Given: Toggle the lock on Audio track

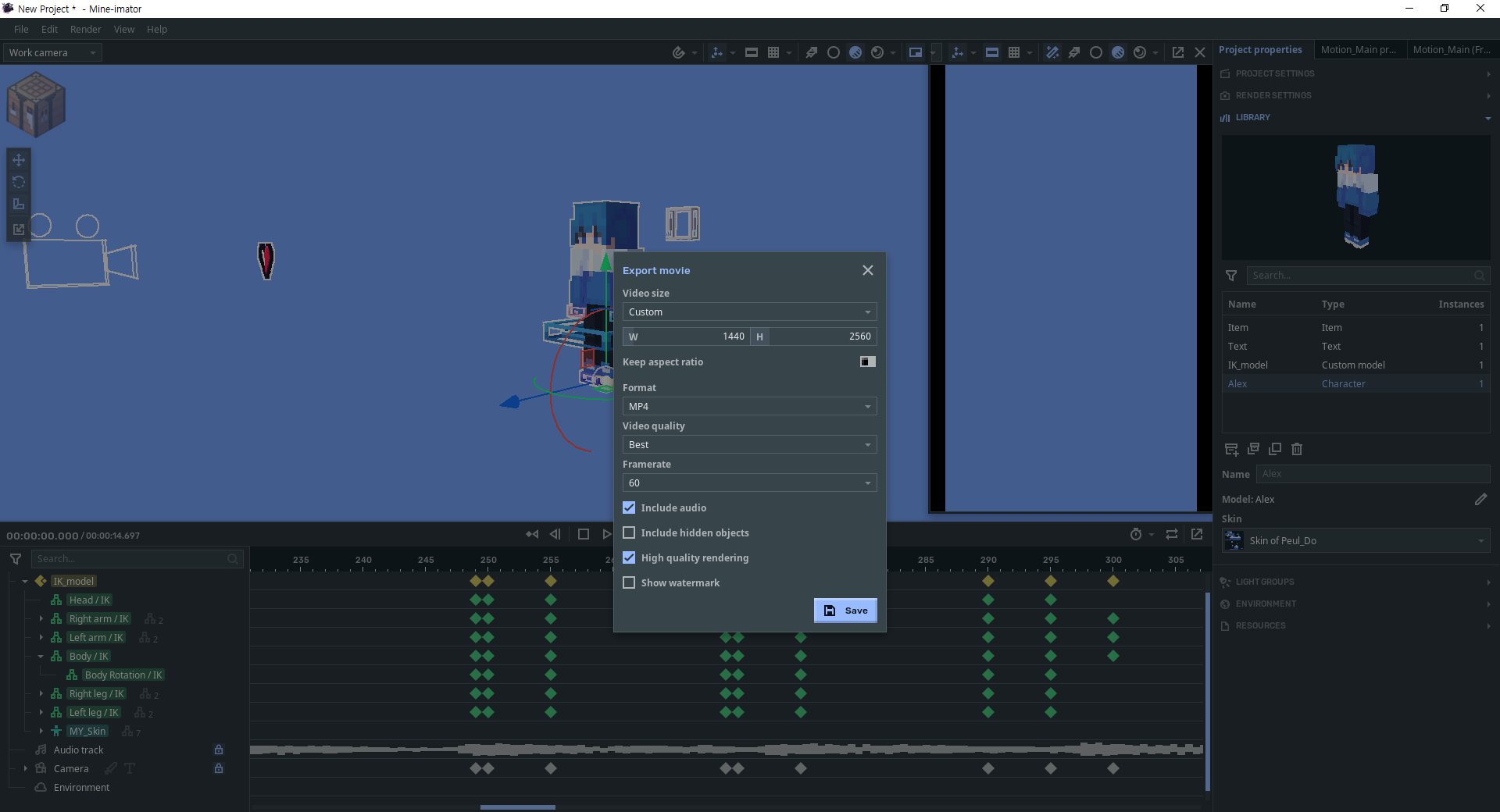Looking at the screenshot, I should 219,750.
